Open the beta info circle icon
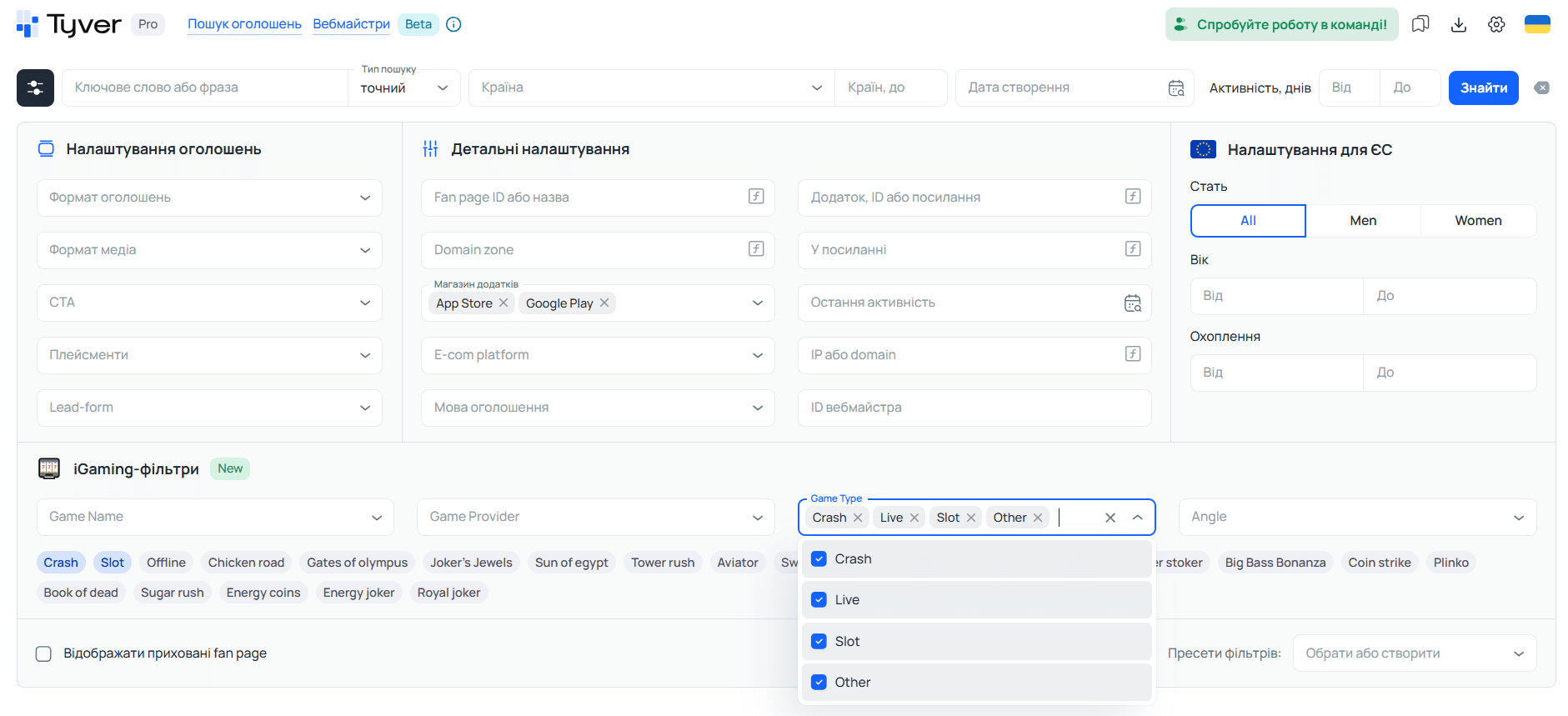 tap(453, 24)
